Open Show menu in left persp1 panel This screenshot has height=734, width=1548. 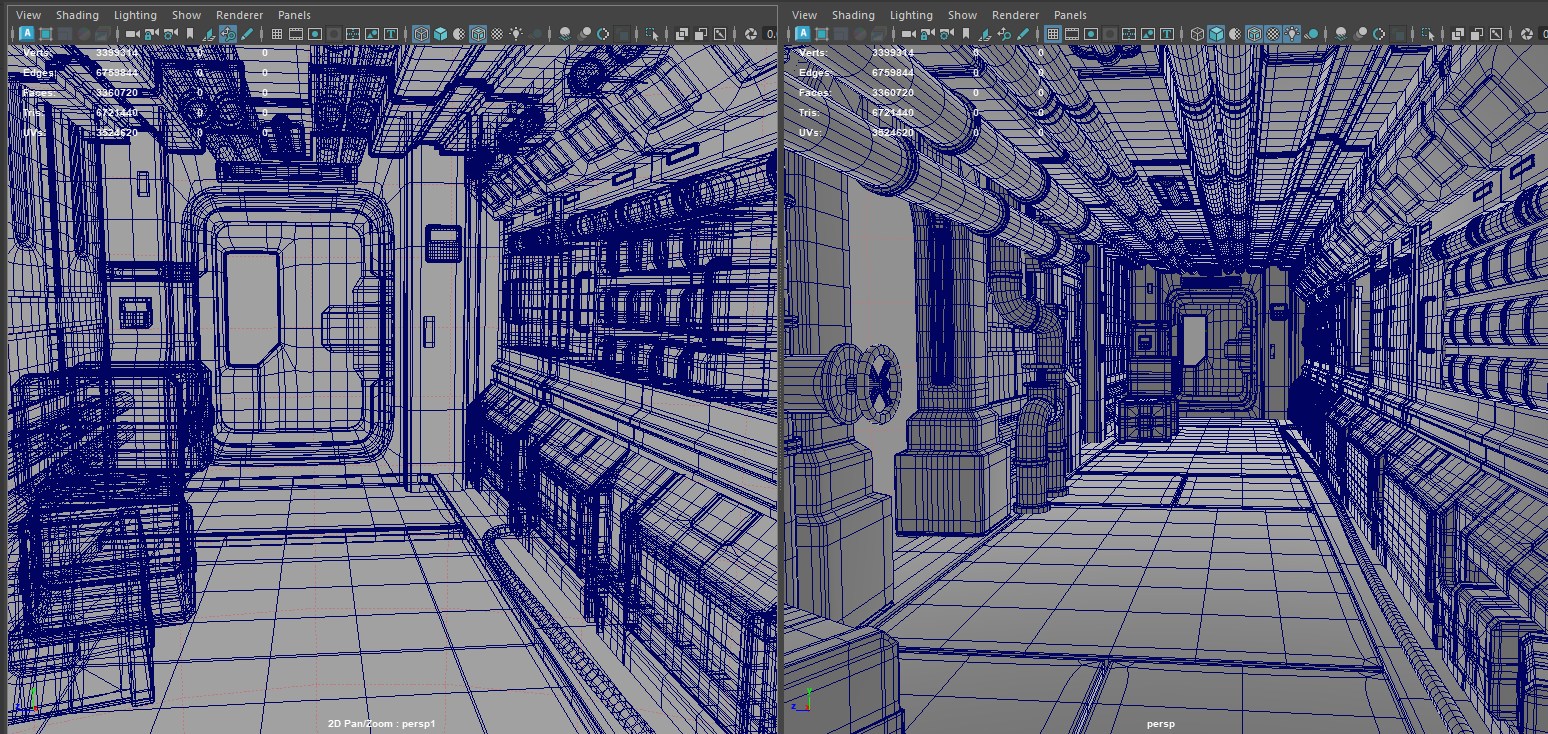click(x=186, y=15)
